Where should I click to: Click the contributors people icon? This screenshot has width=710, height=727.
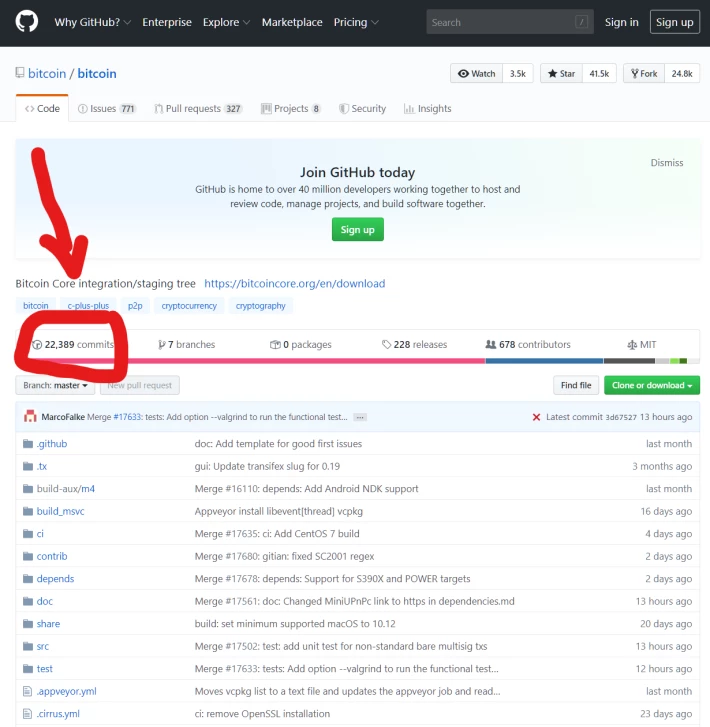pyautogui.click(x=491, y=344)
